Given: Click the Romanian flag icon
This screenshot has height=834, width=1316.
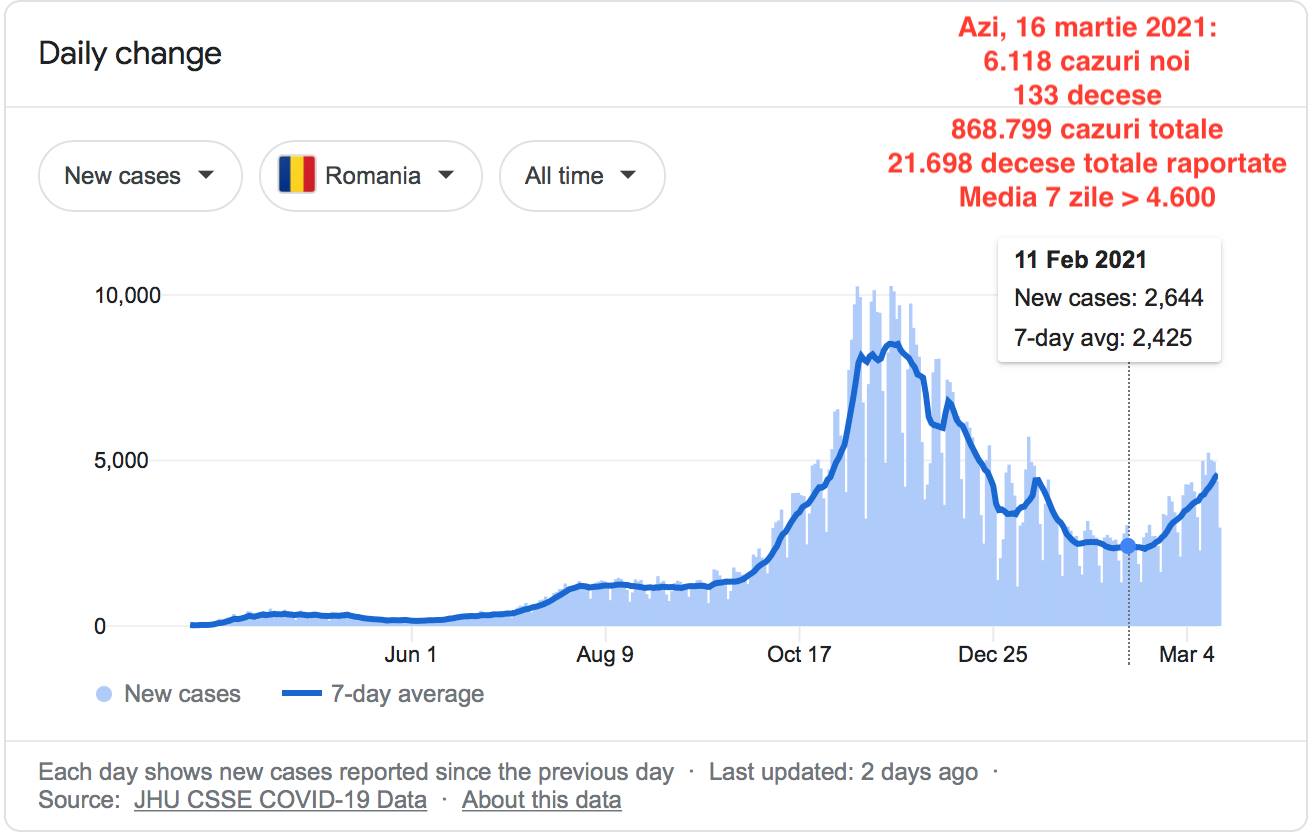Looking at the screenshot, I should click(x=297, y=176).
